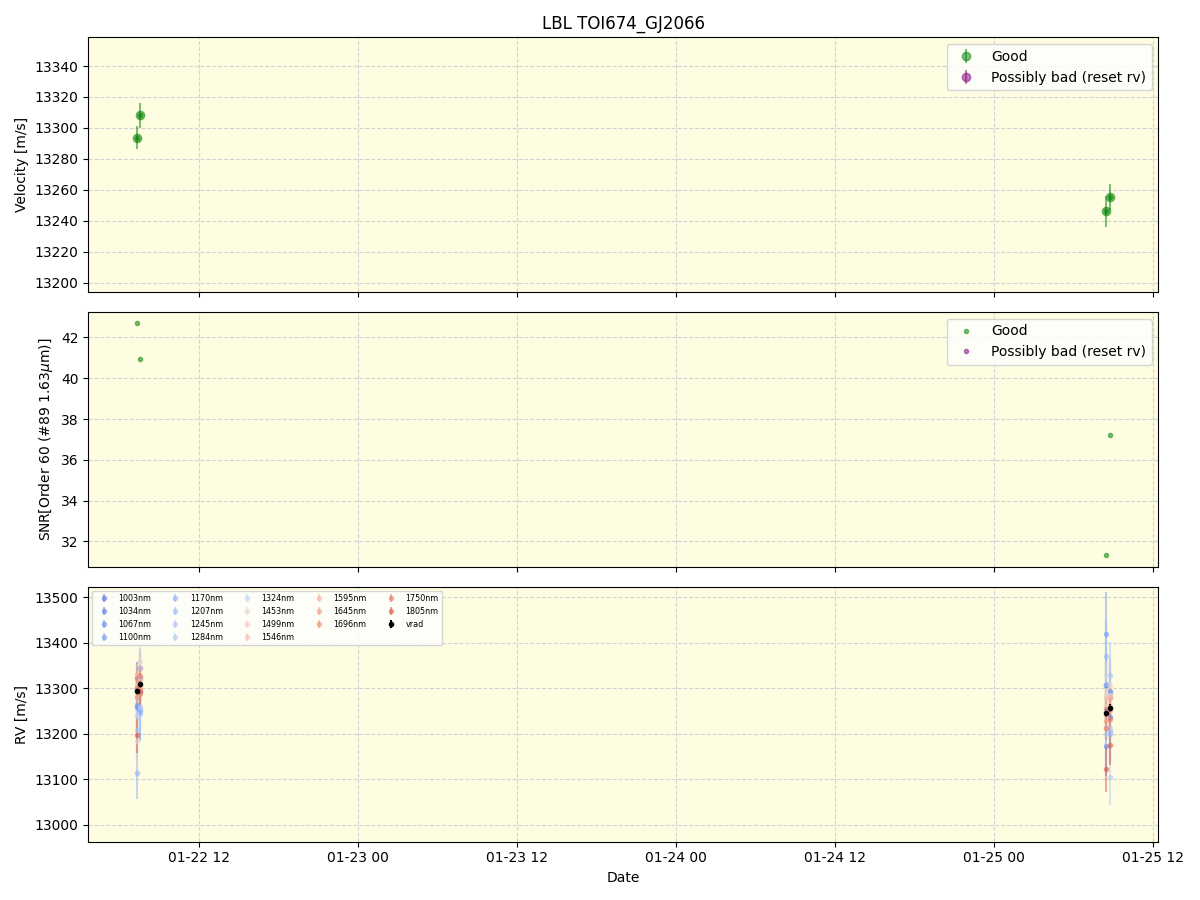Click the 1245nm legend marker
This screenshot has height=900, width=1200.
[176, 624]
